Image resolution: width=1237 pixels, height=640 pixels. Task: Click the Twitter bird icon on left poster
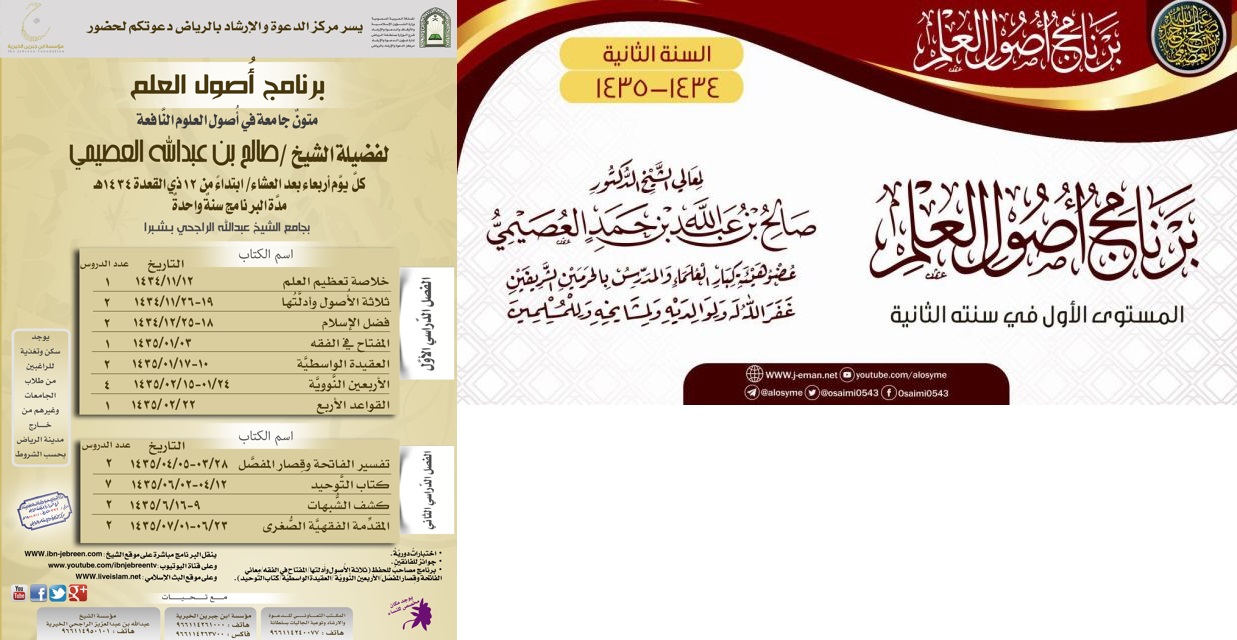coord(58,593)
